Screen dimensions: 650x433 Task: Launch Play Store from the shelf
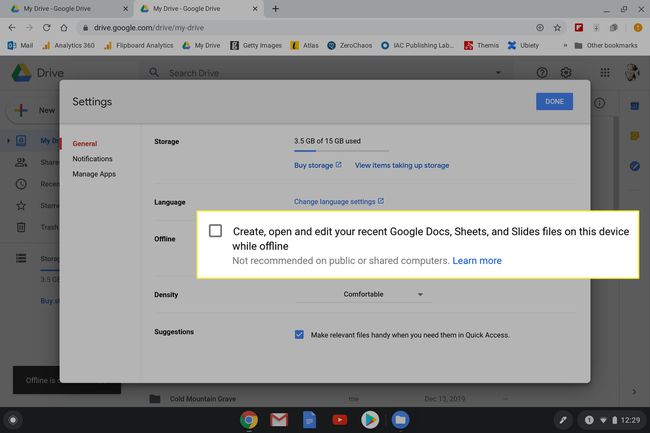(x=370, y=420)
